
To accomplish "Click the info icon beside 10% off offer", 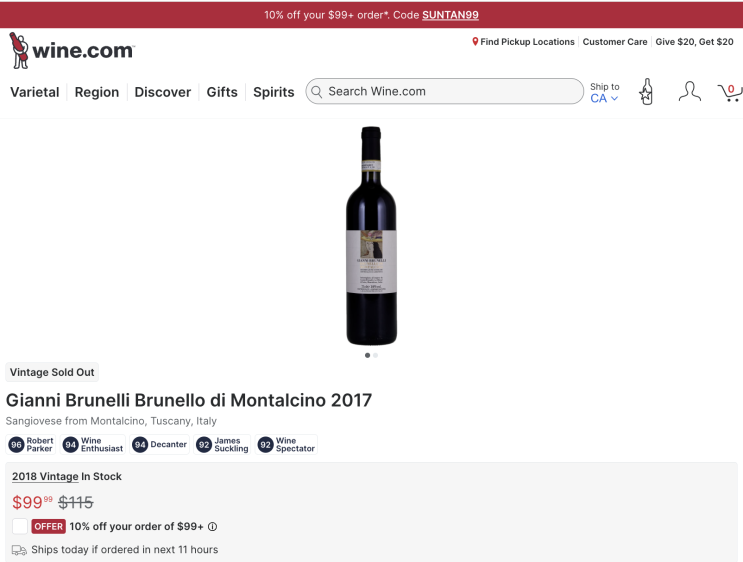I will 213,526.
